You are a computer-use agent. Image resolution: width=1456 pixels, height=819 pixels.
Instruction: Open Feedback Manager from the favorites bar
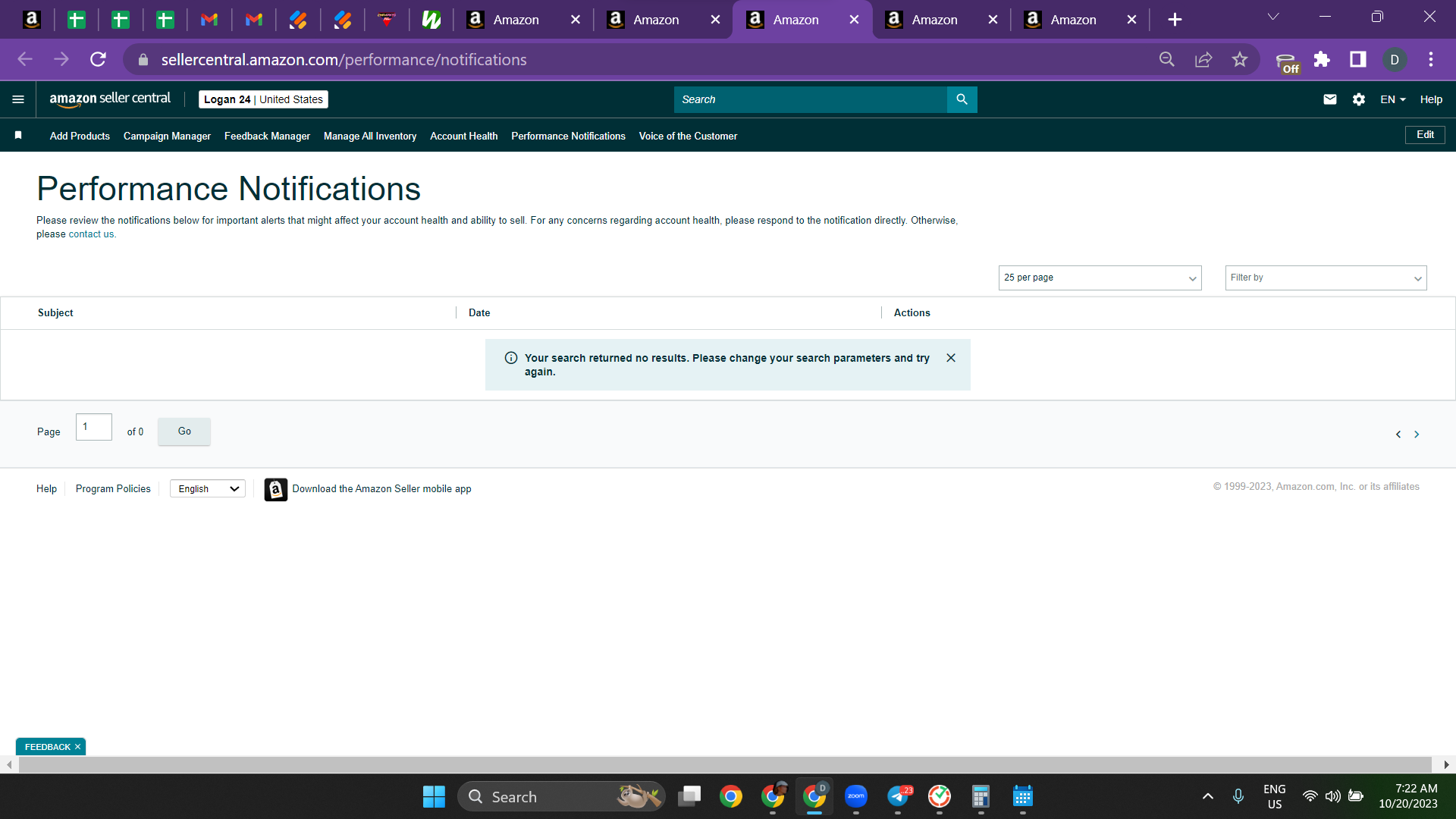coord(267,136)
